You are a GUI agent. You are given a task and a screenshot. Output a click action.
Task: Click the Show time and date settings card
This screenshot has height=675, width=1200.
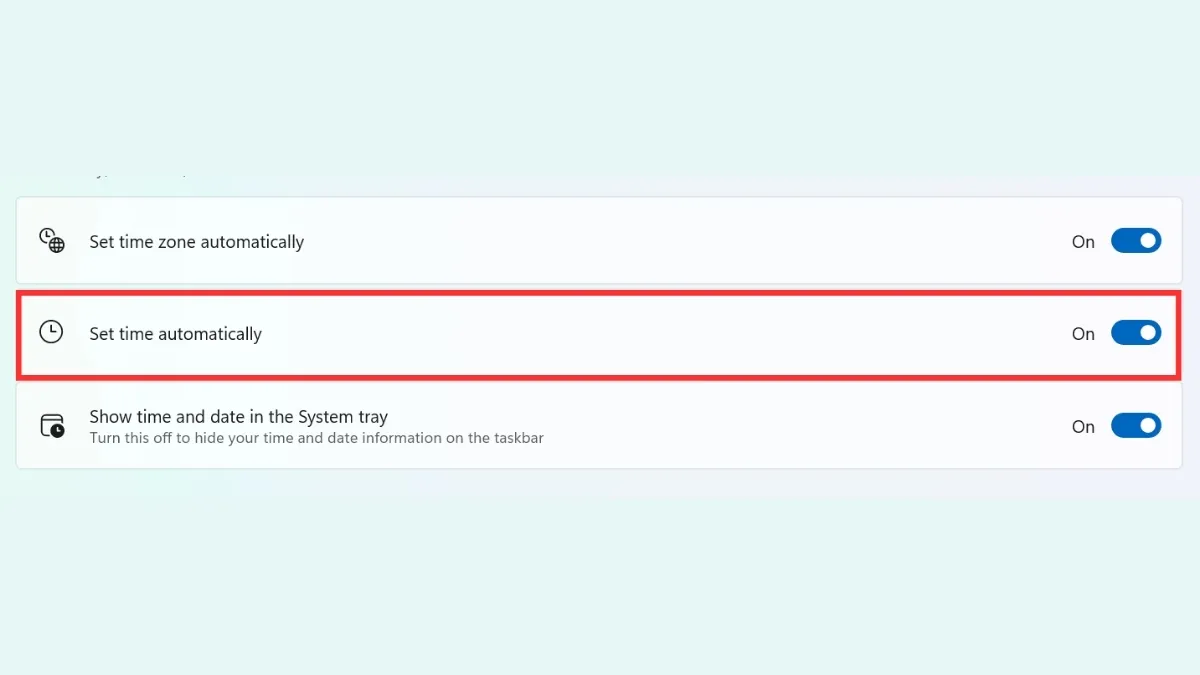tap(600, 425)
